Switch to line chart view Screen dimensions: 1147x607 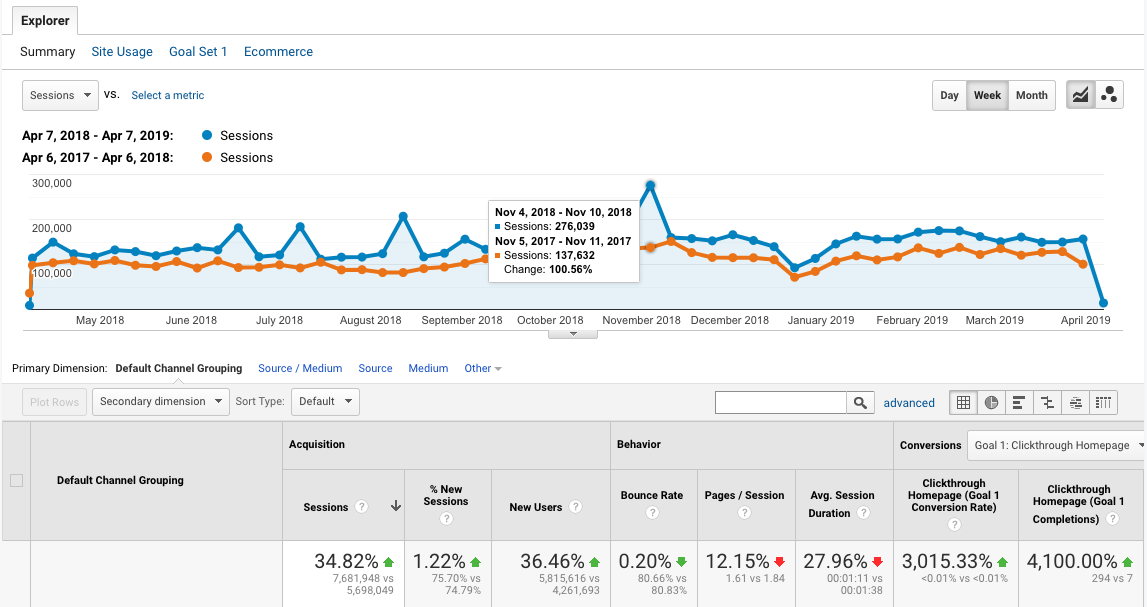tap(1080, 95)
